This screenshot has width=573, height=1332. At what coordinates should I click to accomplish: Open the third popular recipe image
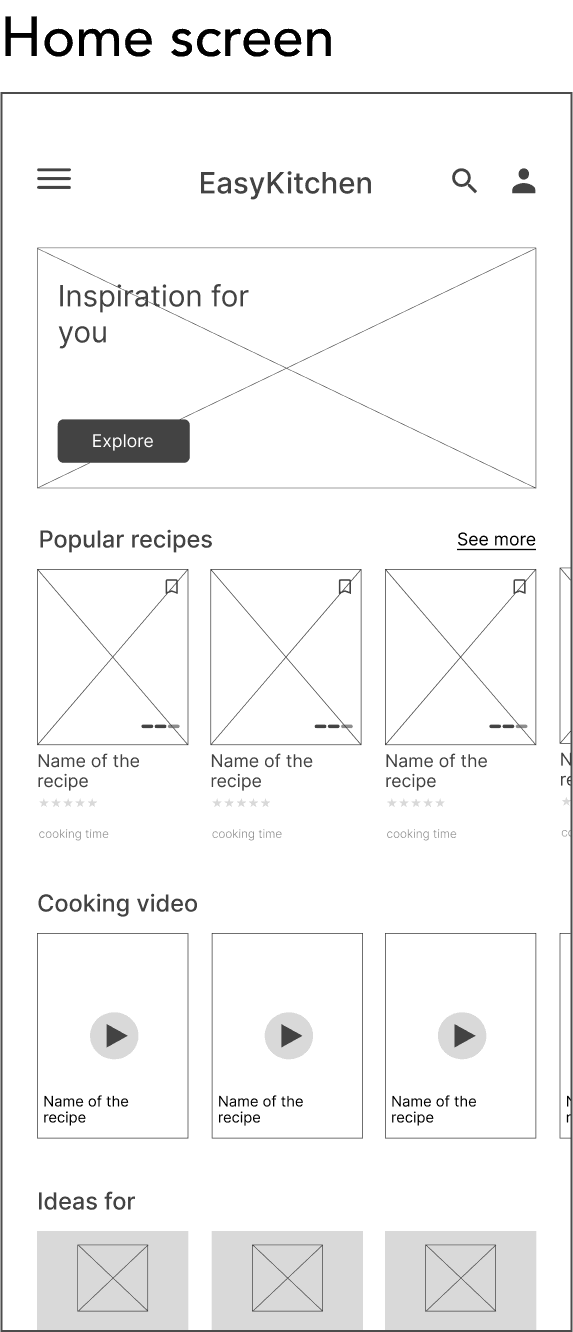coord(460,657)
